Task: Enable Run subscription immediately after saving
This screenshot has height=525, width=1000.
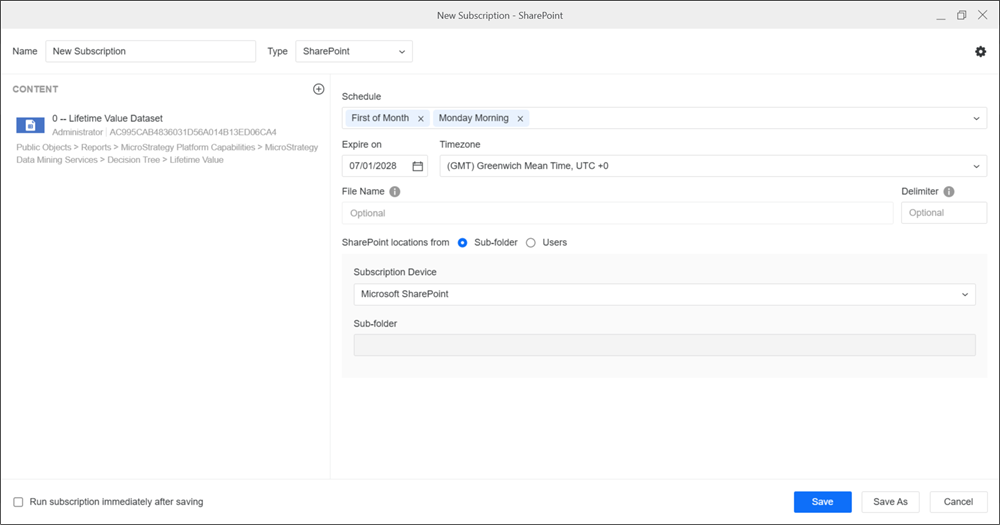Action: (x=18, y=502)
